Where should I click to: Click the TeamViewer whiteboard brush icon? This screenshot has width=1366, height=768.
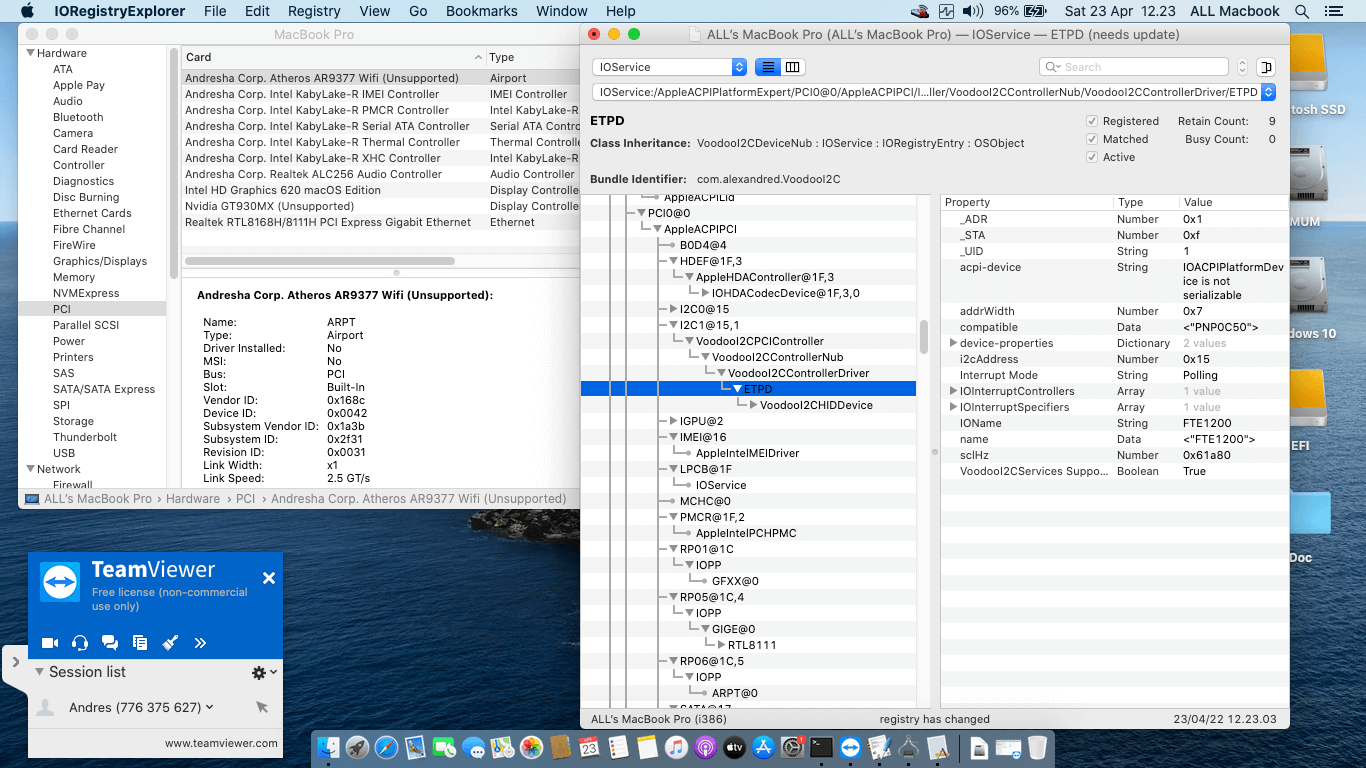(170, 643)
